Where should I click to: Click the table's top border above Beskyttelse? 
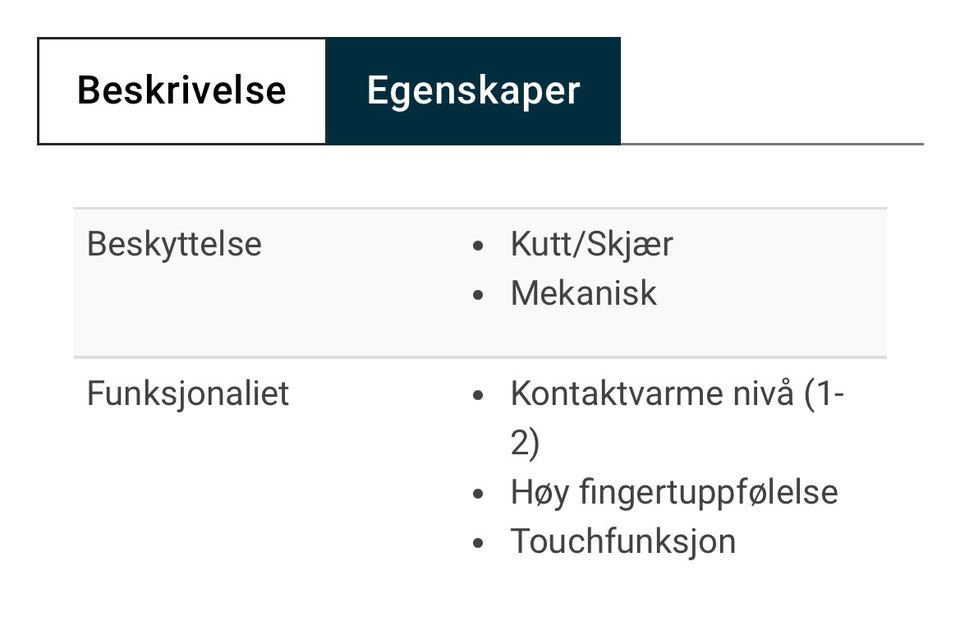point(480,209)
